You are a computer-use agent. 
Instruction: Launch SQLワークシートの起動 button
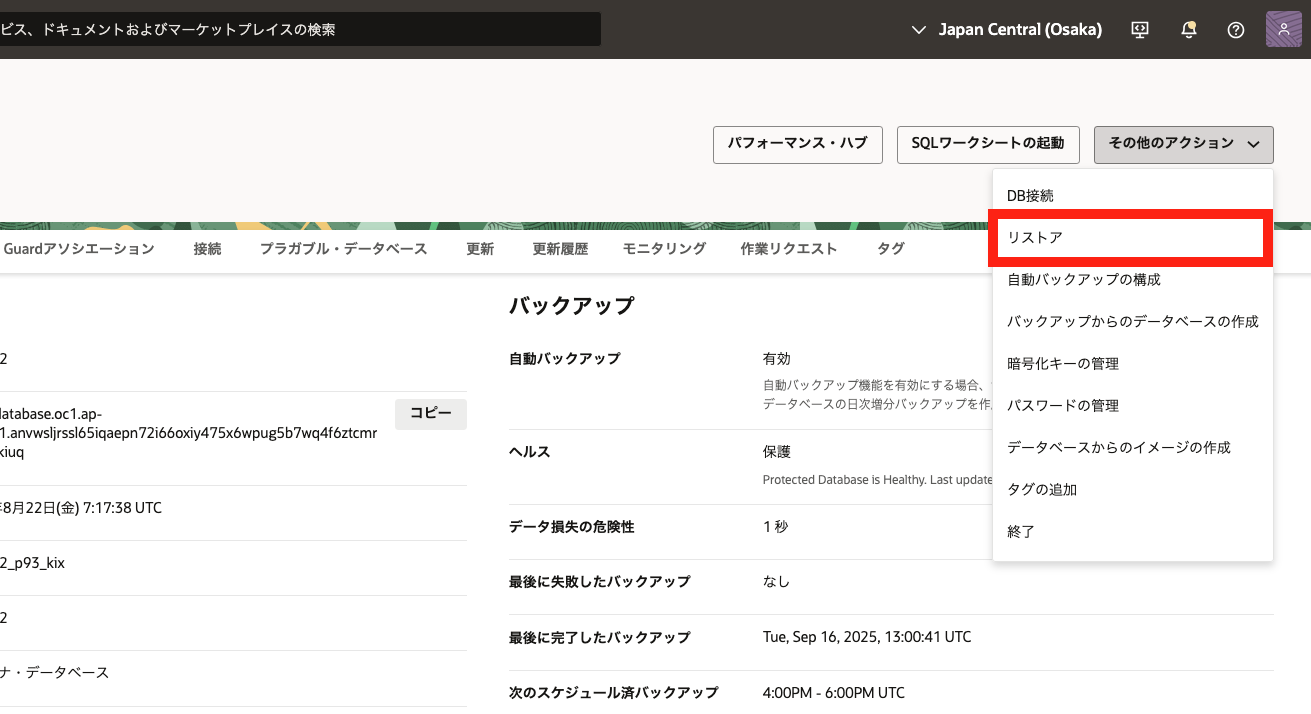coord(987,144)
